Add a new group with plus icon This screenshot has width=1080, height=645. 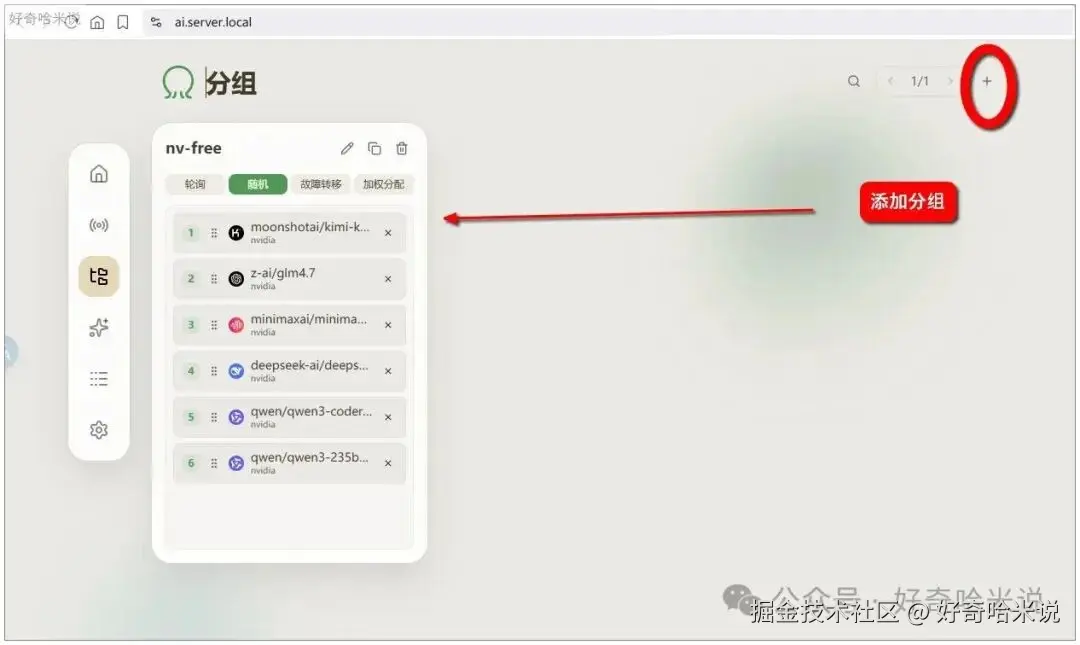tap(986, 81)
